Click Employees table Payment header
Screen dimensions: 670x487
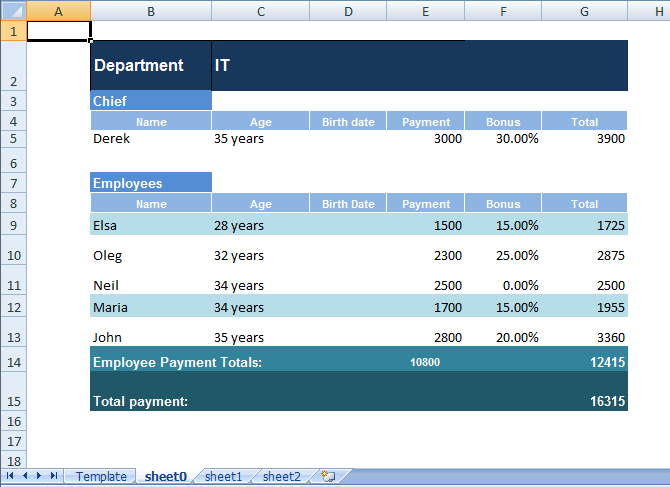426,203
